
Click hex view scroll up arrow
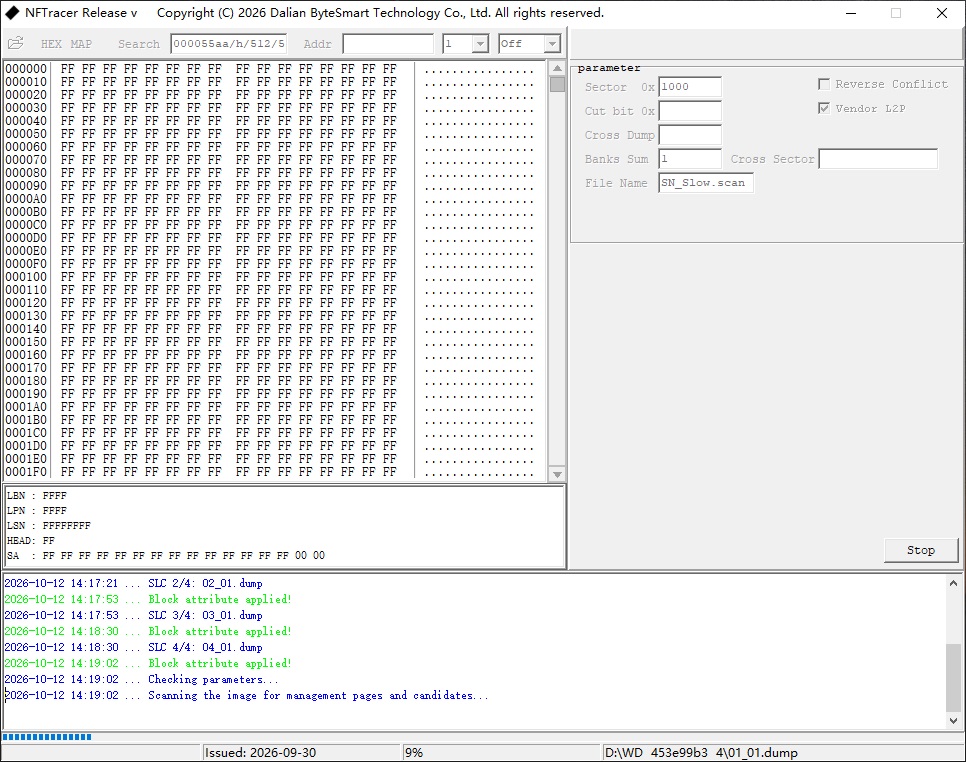coord(557,68)
